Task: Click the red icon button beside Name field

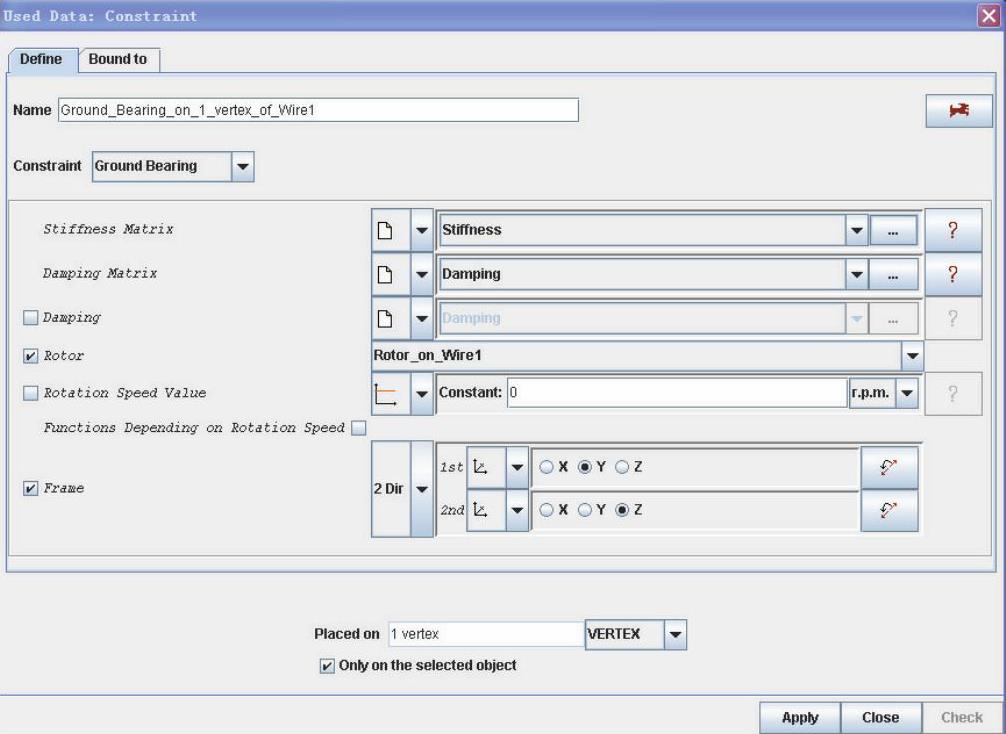Action: coord(958,111)
